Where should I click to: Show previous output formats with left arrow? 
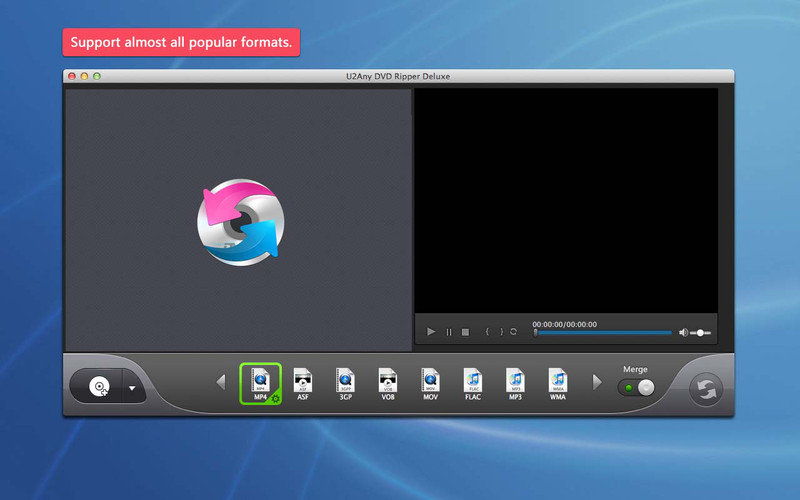[221, 382]
